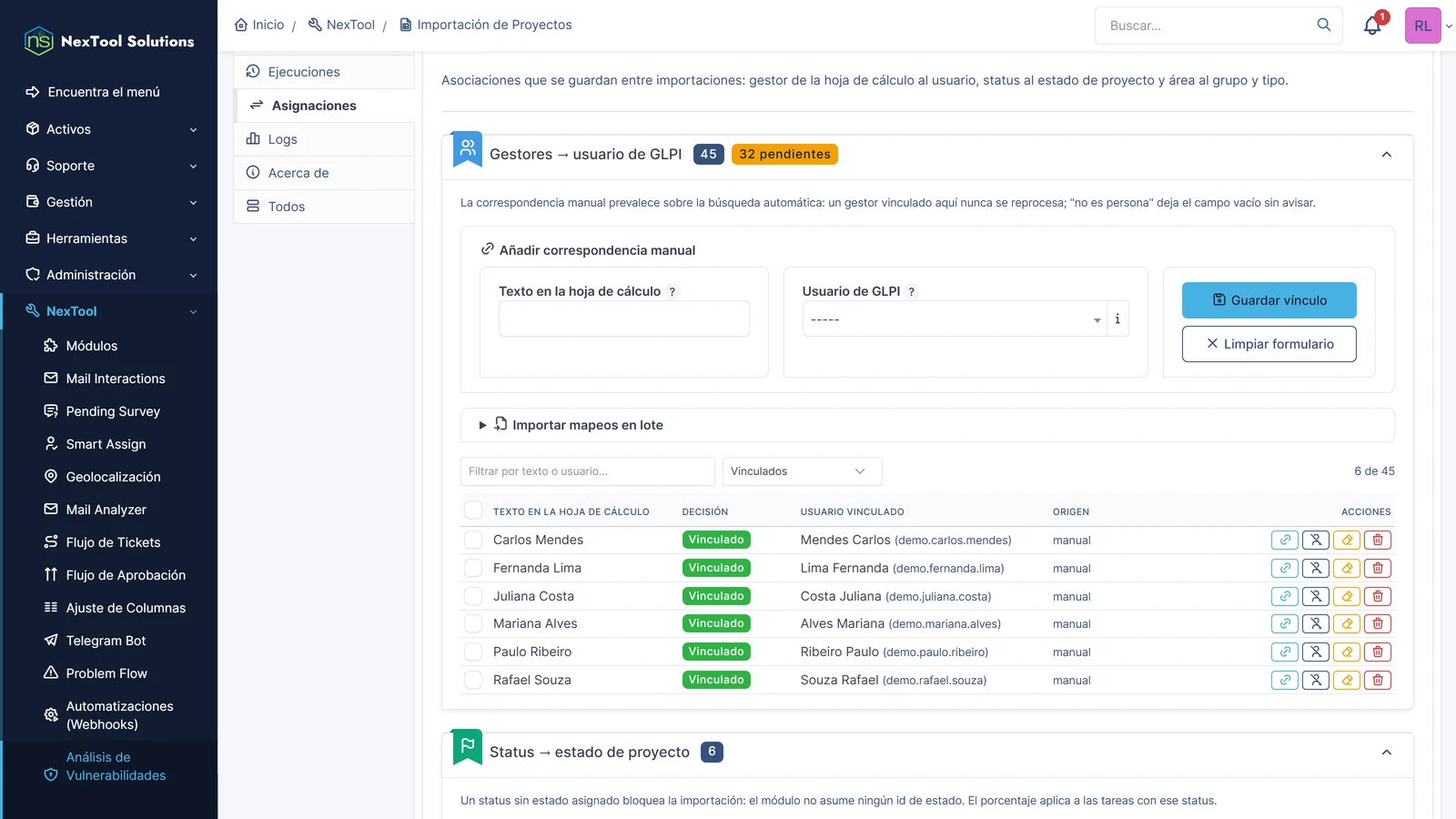Expand the Activos sidebar menu

[x=109, y=129]
